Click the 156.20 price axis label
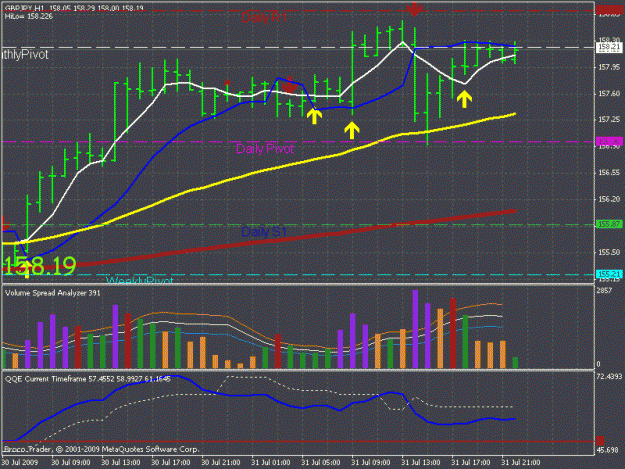625x469 pixels. point(609,199)
